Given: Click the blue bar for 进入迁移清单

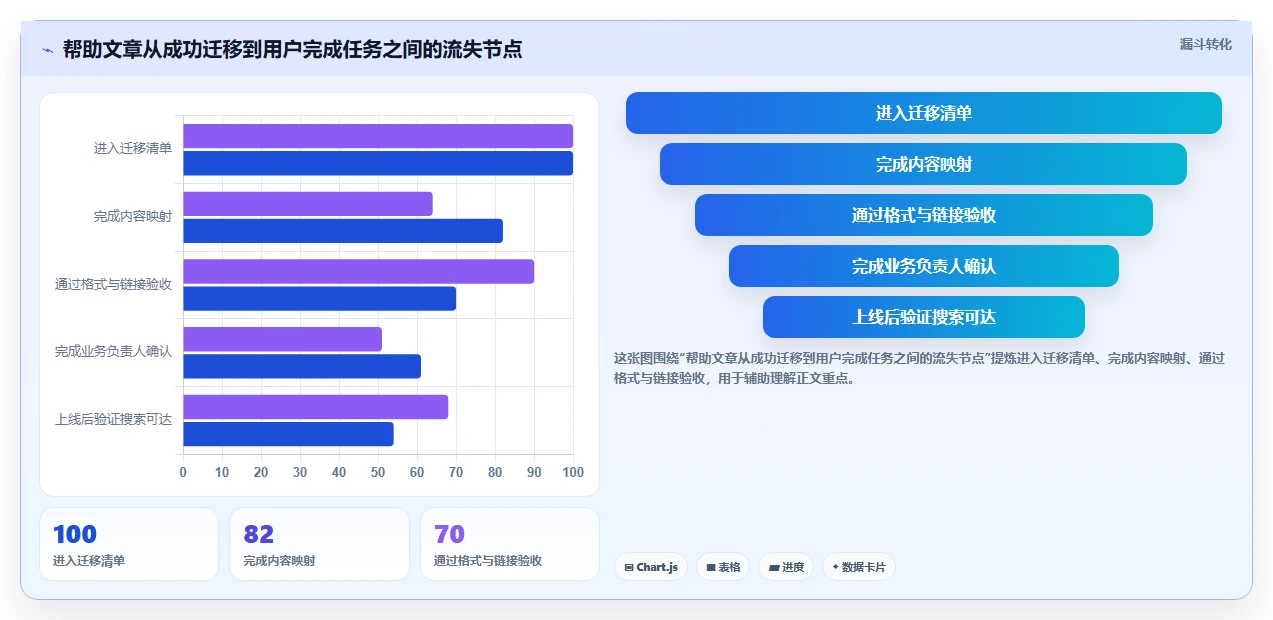Looking at the screenshot, I should 378,163.
